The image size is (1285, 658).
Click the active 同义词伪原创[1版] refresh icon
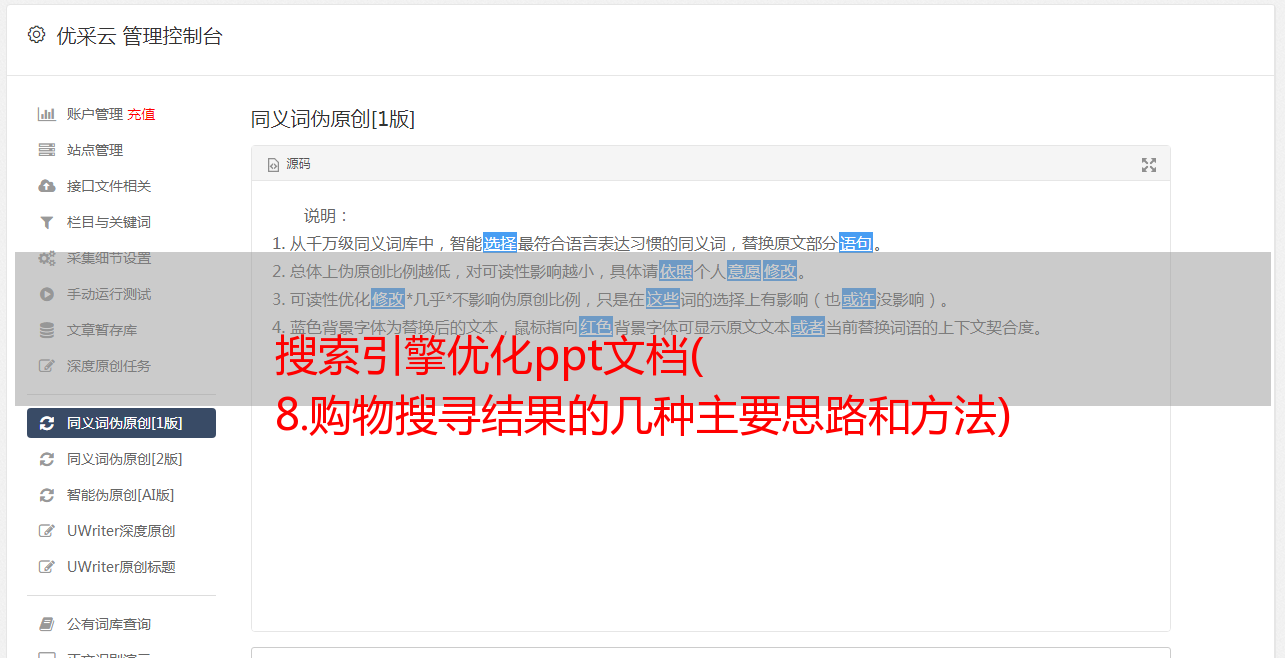coord(46,423)
